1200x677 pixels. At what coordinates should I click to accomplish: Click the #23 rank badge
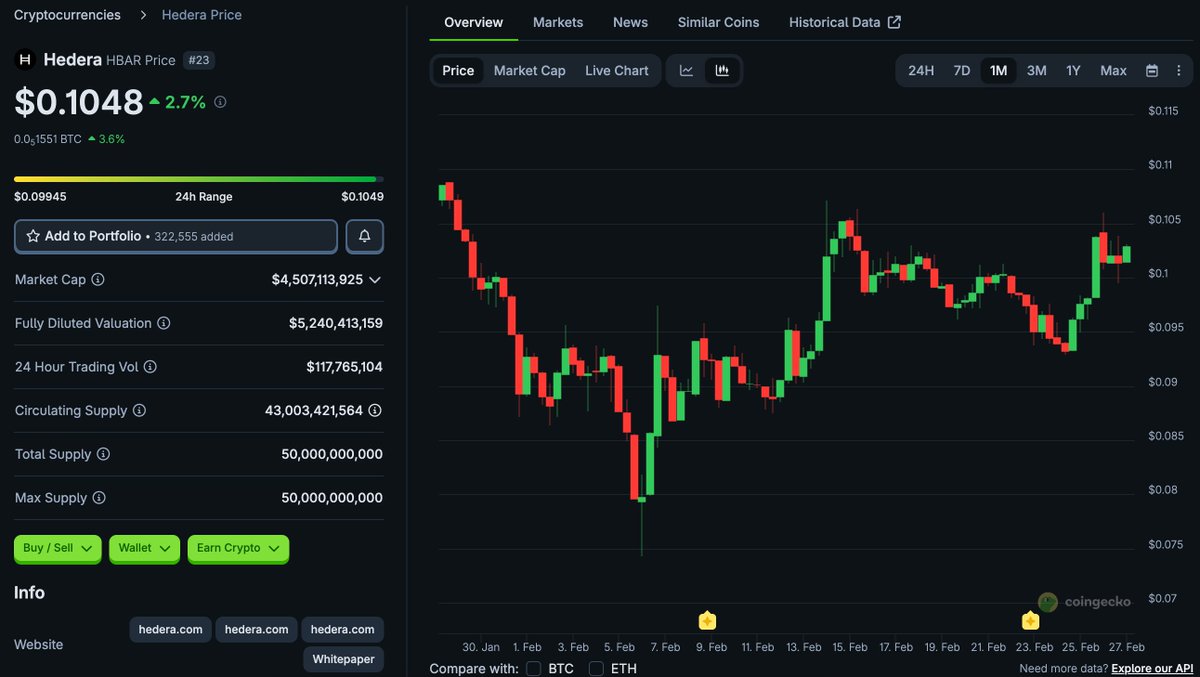[x=198, y=60]
